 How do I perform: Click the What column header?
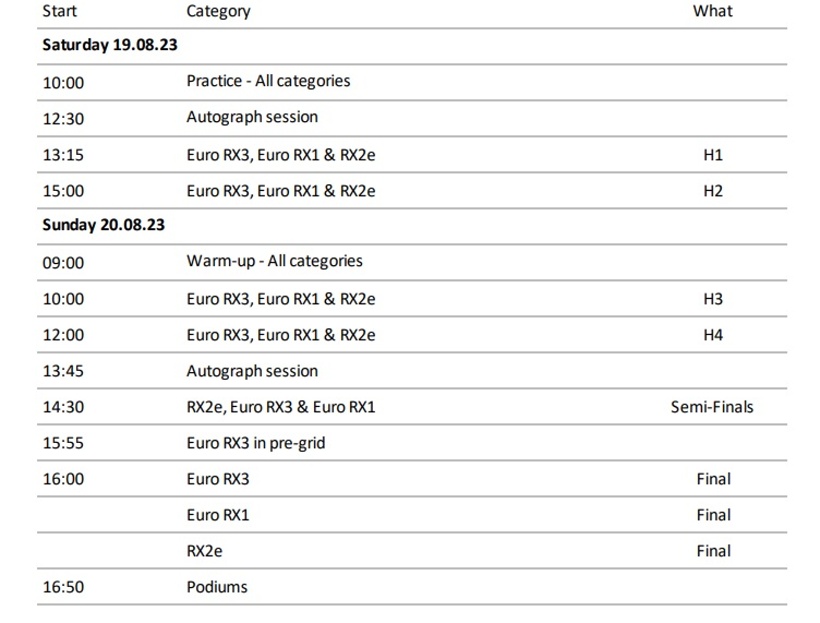712,11
